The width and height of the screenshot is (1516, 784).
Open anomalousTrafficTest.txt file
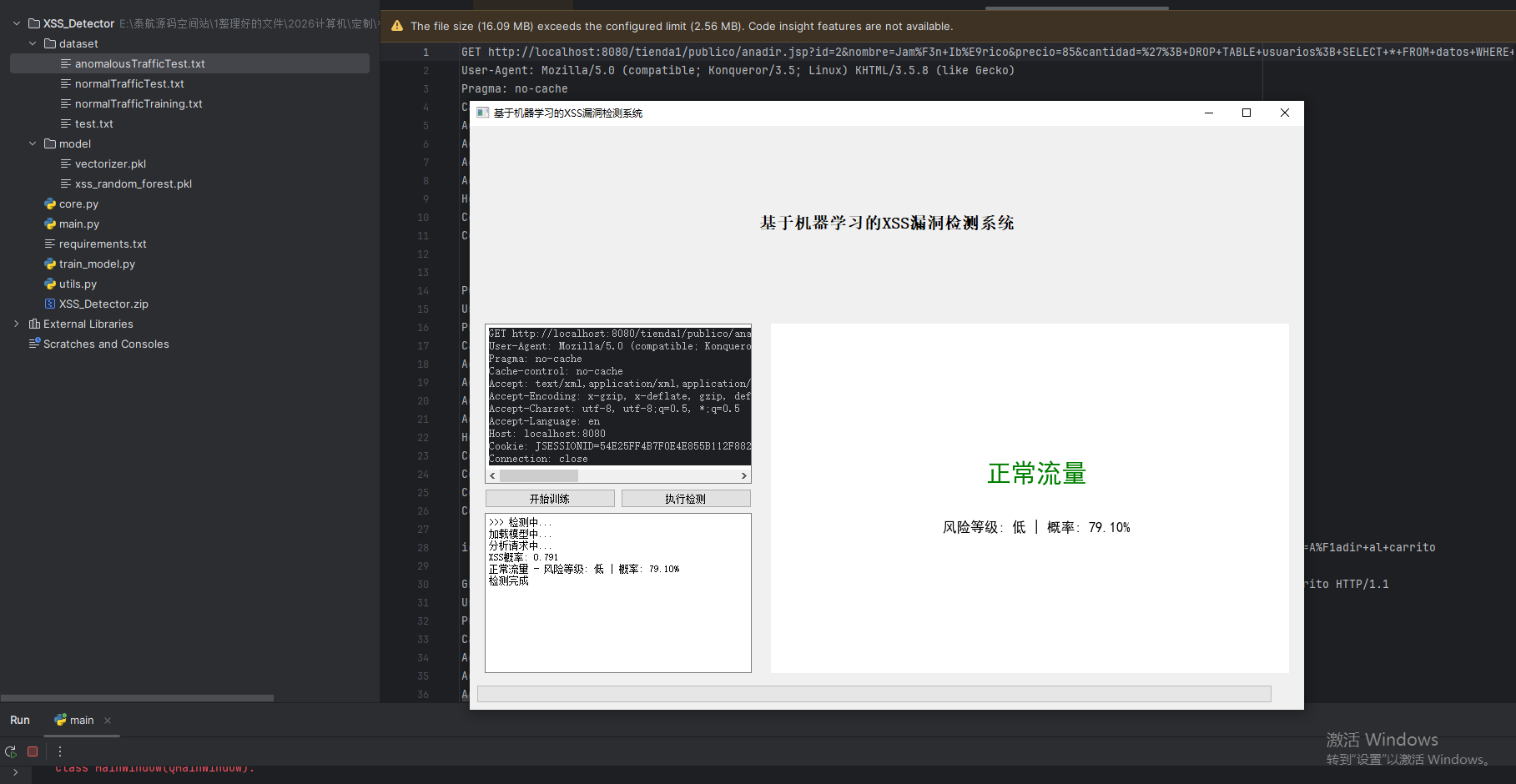(x=139, y=63)
